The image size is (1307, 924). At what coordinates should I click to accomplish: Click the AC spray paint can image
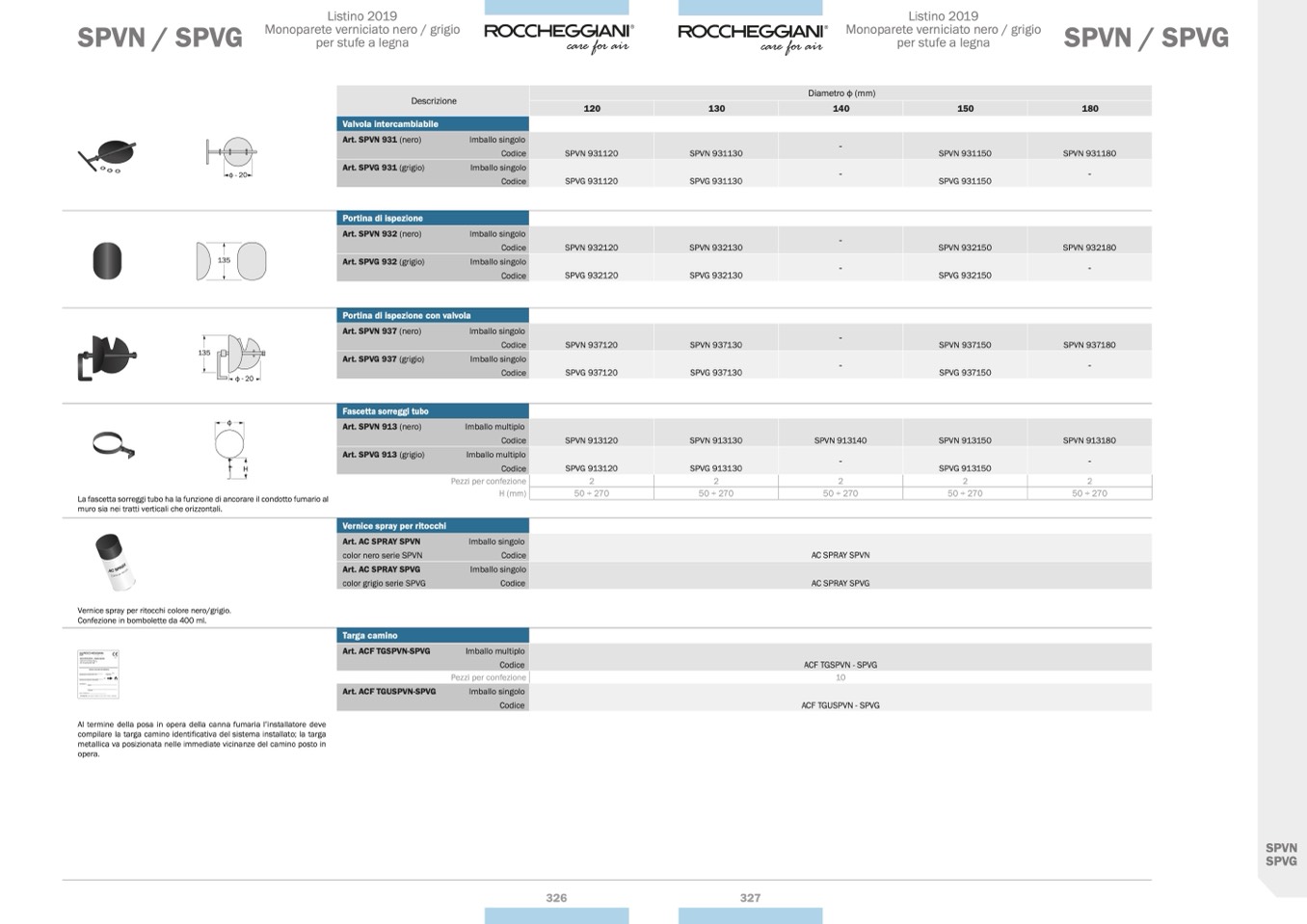115,562
